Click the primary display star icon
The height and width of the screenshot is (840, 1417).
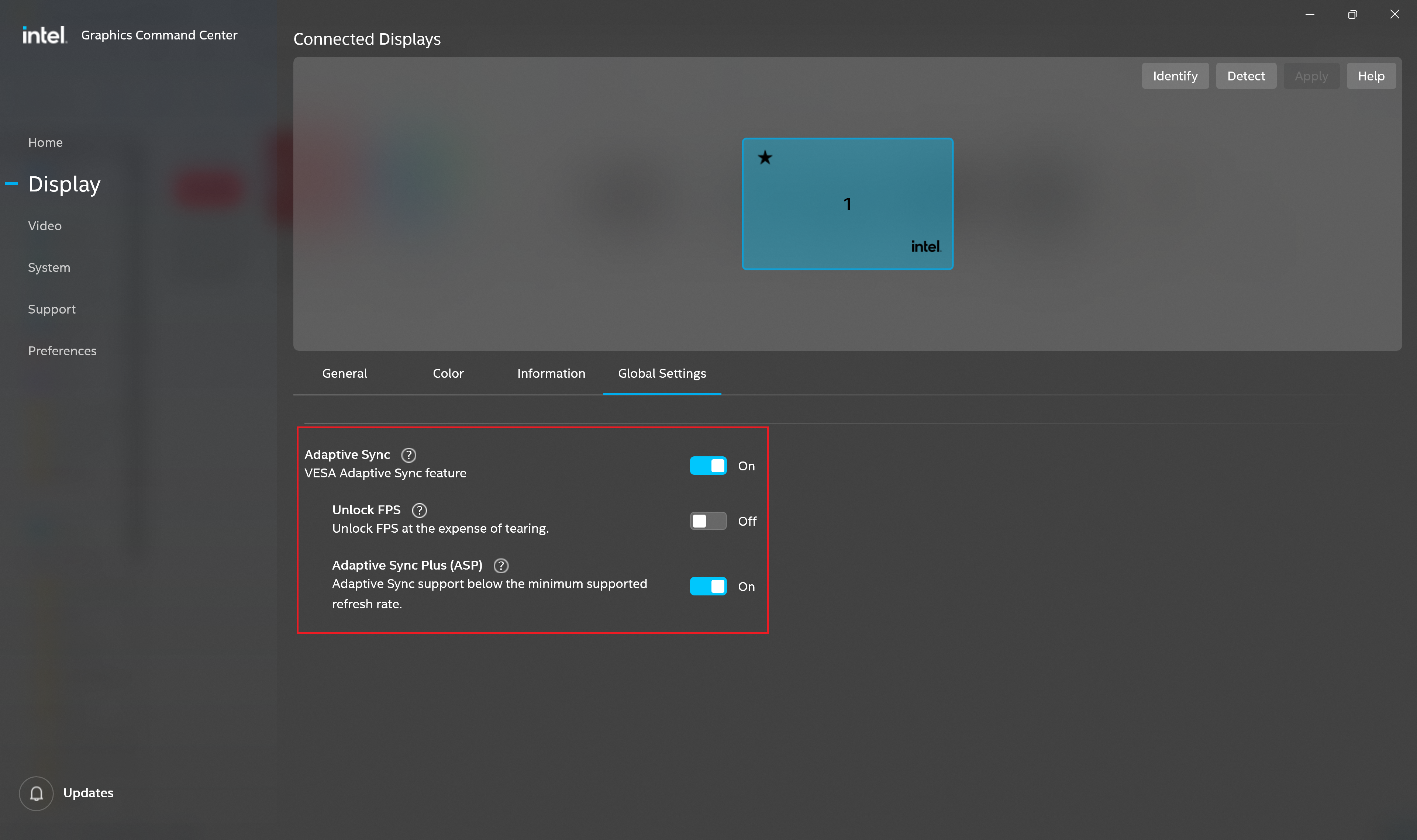click(x=765, y=158)
